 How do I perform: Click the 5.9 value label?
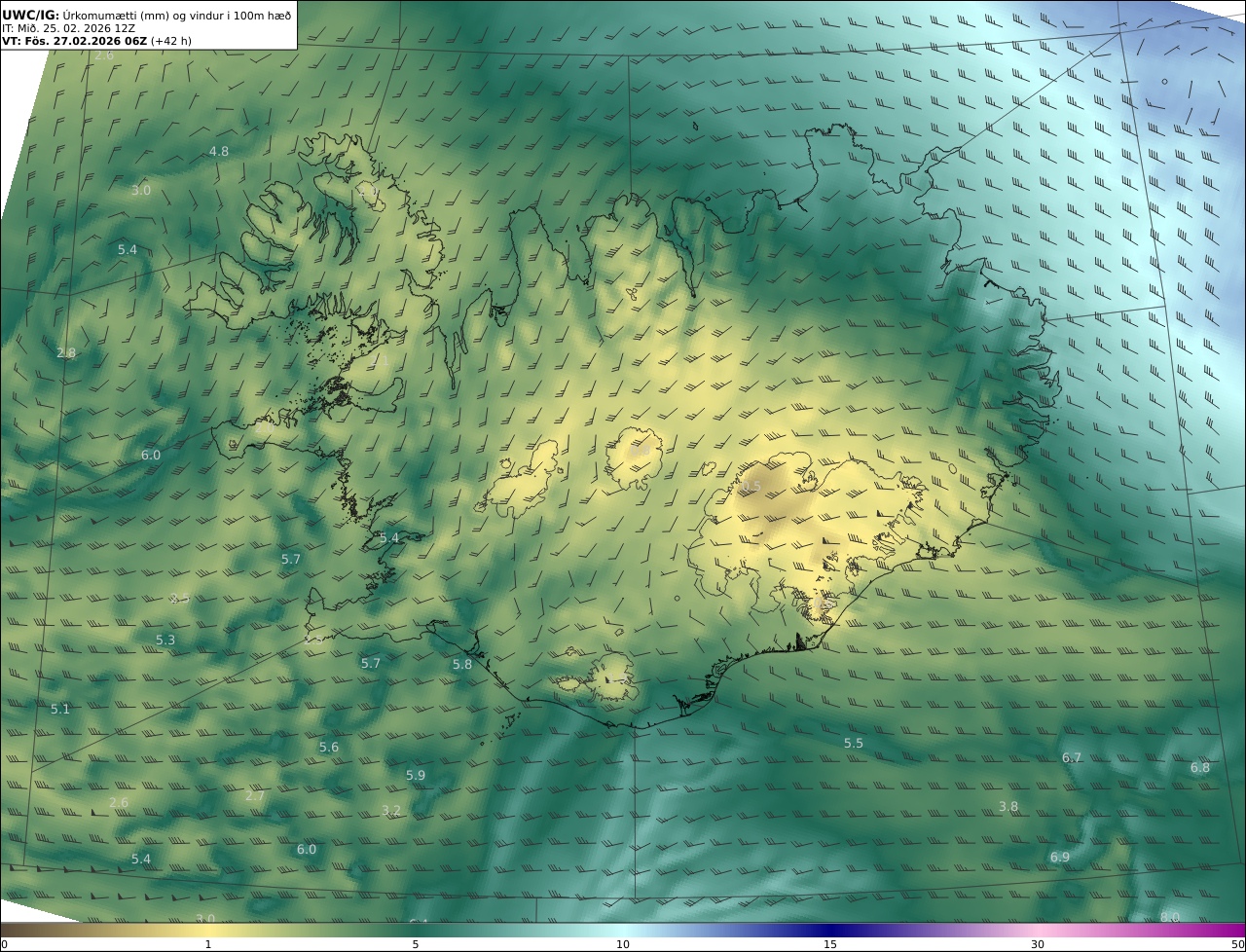[x=416, y=775]
